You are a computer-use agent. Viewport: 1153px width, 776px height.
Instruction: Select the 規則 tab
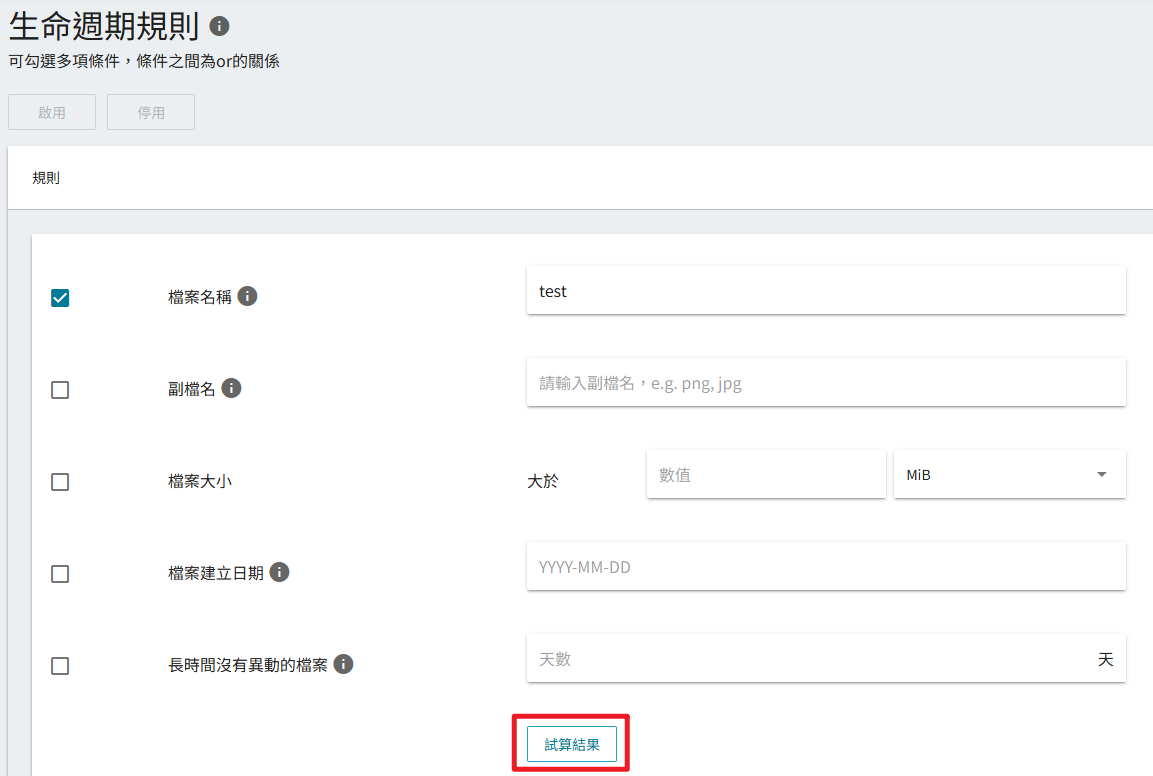(46, 178)
